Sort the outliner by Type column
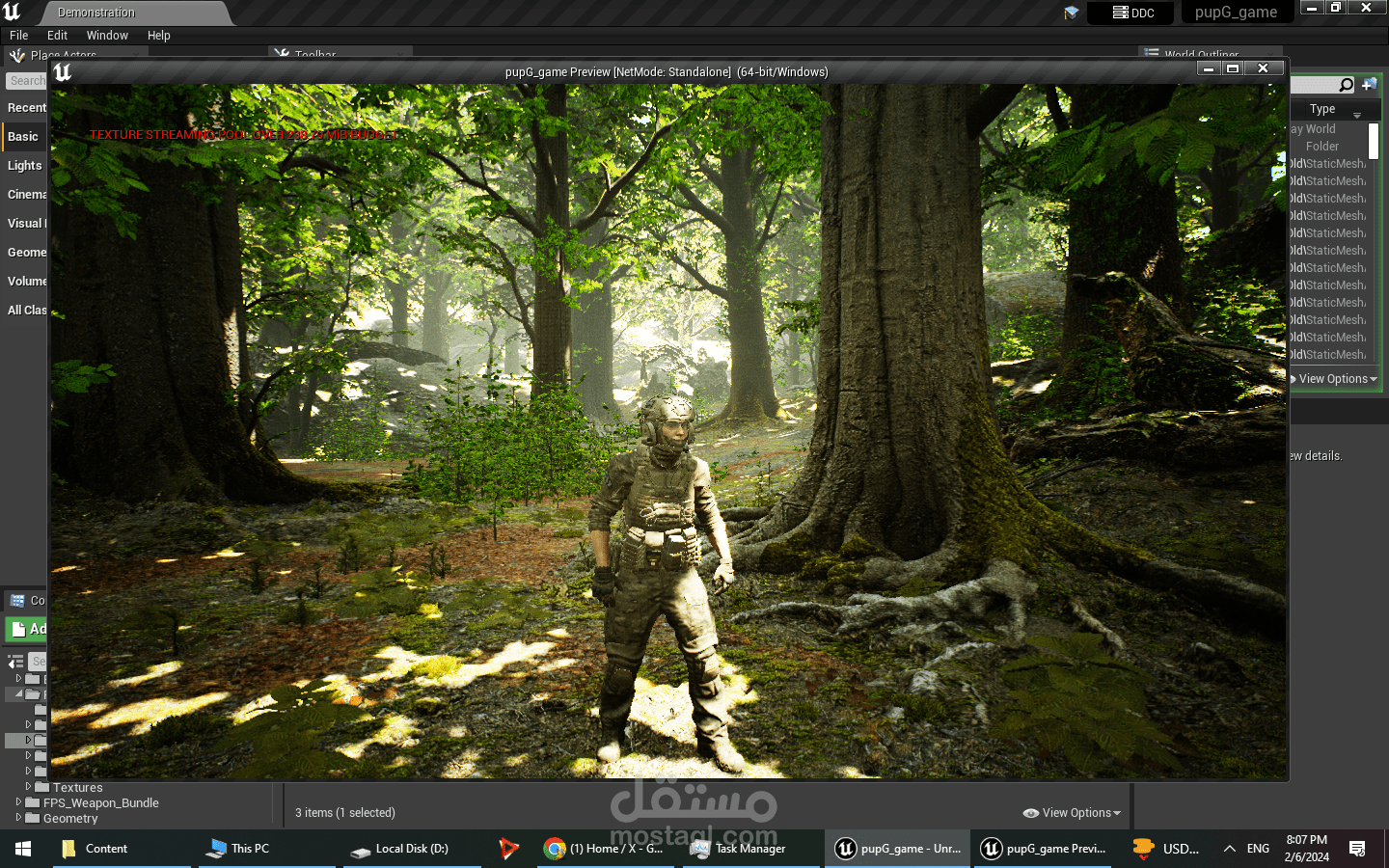Image resolution: width=1389 pixels, height=868 pixels. (x=1322, y=109)
